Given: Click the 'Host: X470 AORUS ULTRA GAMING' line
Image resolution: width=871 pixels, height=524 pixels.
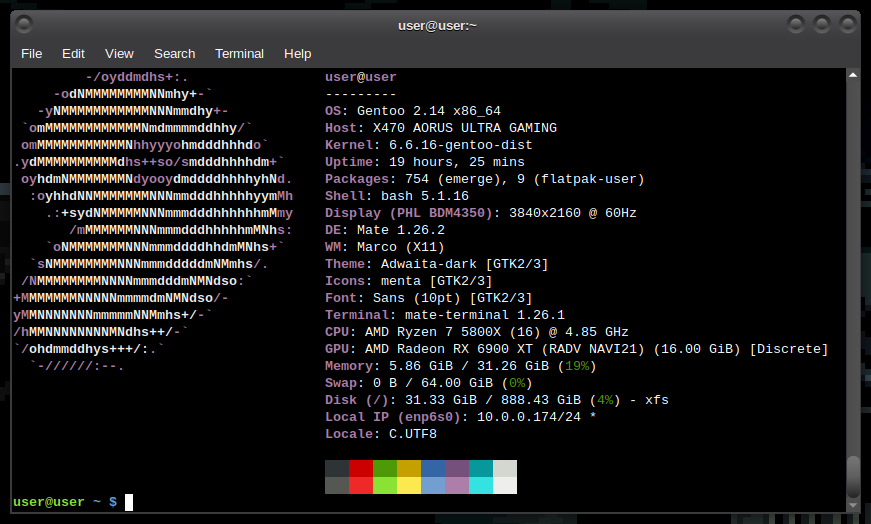Looking at the screenshot, I should coord(440,128).
